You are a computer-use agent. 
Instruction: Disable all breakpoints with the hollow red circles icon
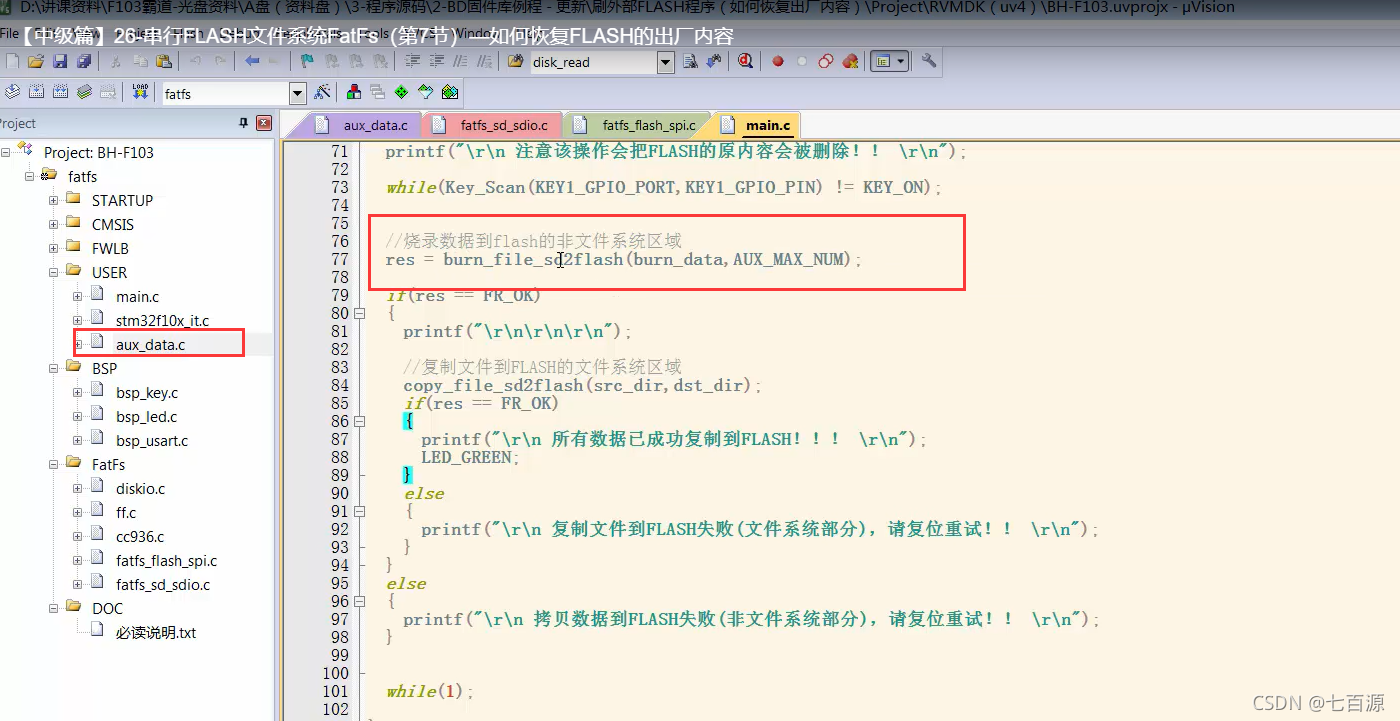(826, 61)
